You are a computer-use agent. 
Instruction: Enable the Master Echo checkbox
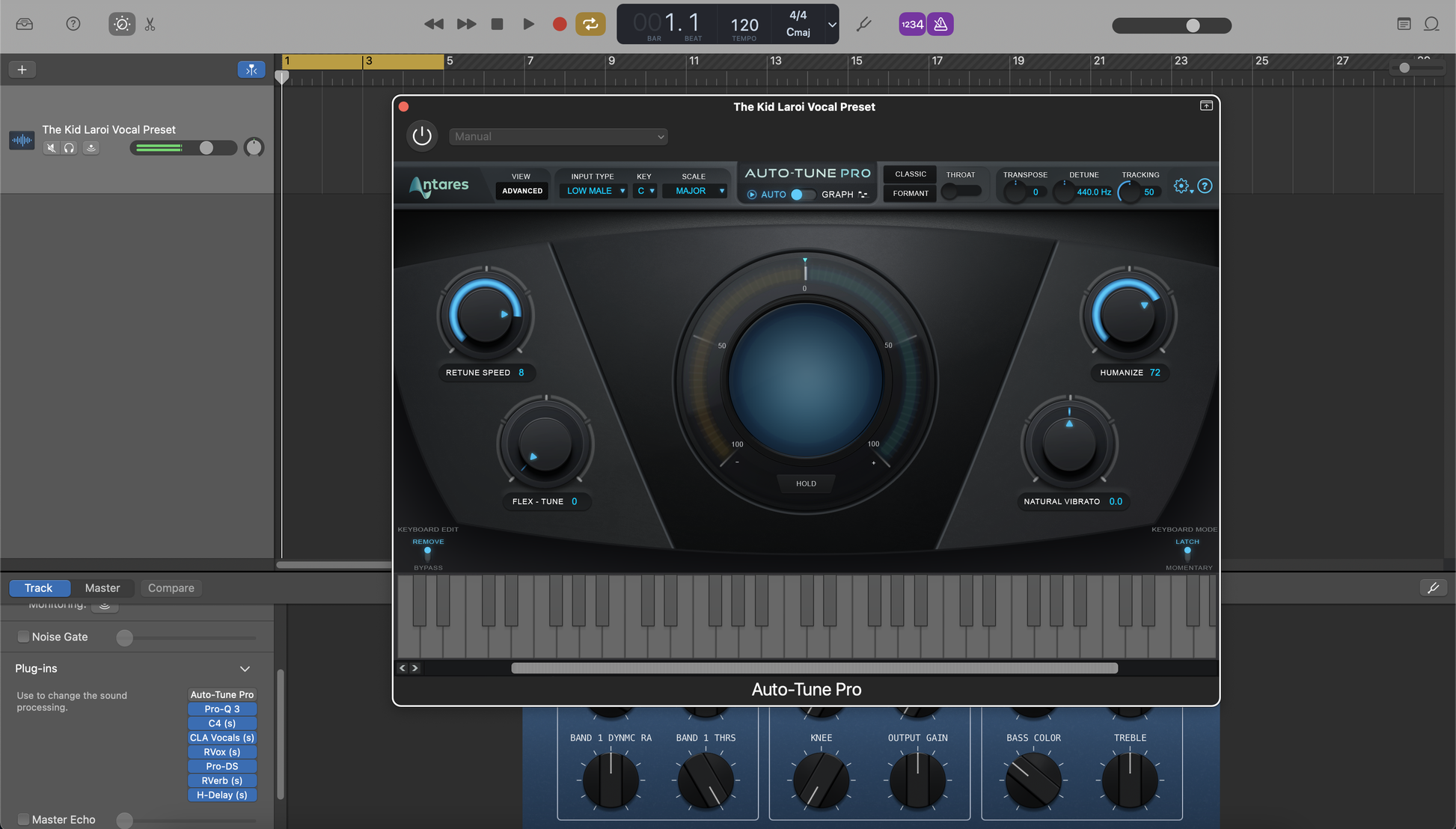(23, 819)
